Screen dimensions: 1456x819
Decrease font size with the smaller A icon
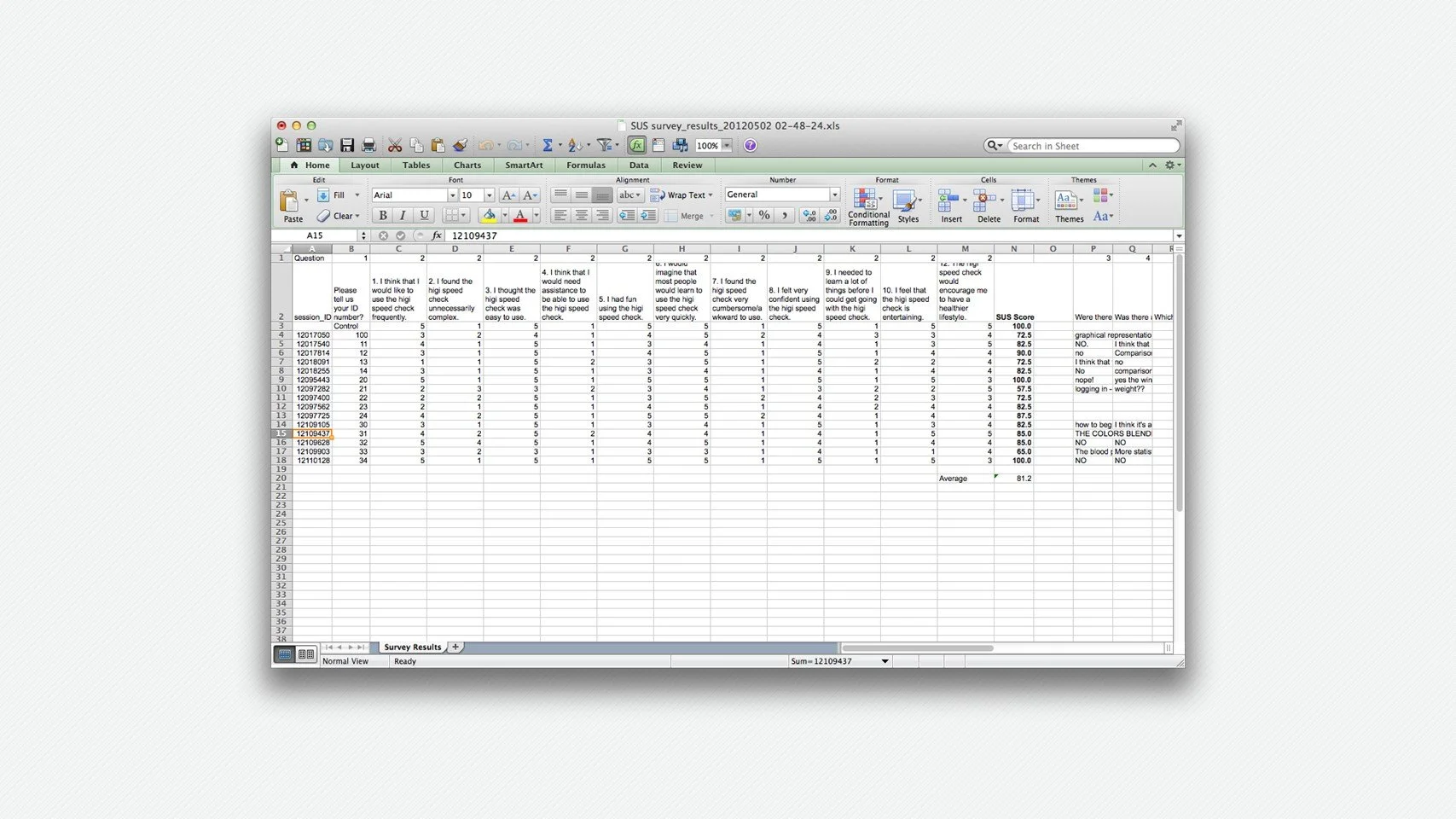[529, 195]
